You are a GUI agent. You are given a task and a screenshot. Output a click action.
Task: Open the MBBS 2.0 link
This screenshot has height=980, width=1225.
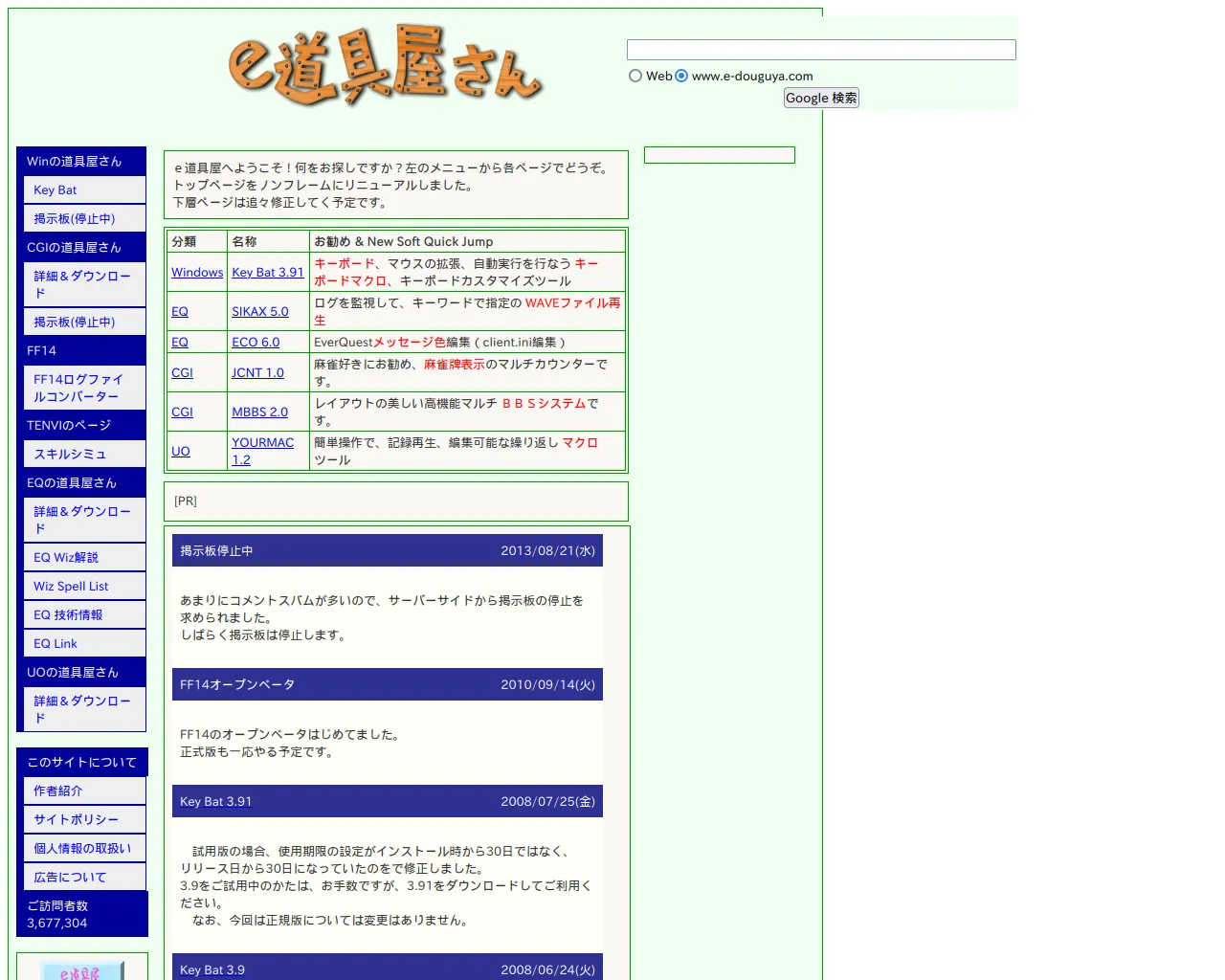(259, 412)
